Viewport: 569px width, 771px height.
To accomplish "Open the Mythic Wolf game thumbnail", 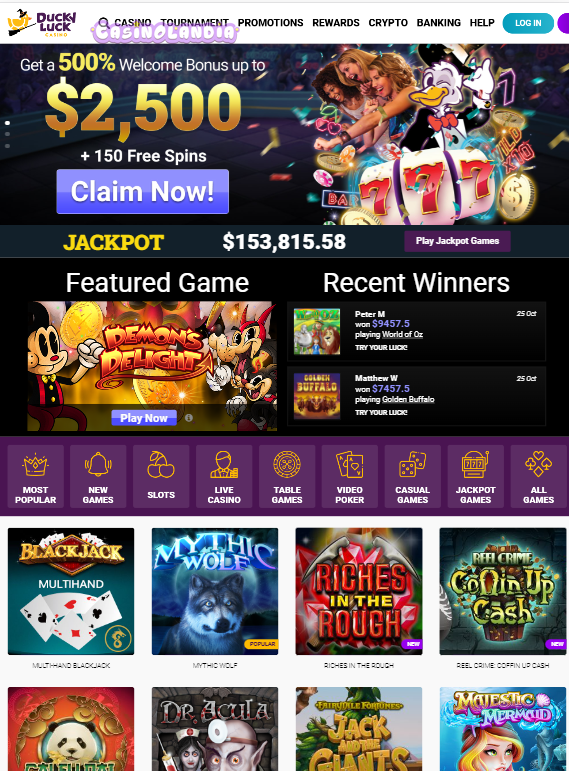I will click(x=215, y=591).
